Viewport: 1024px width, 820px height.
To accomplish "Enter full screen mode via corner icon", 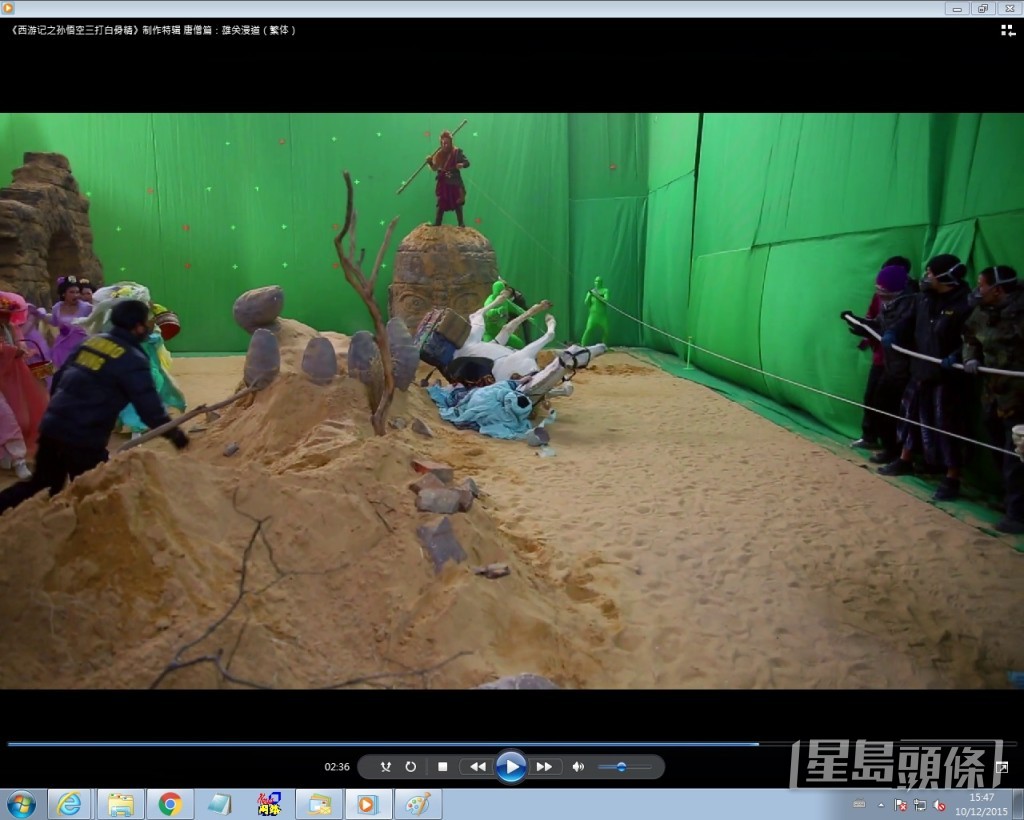I will [x=1002, y=767].
